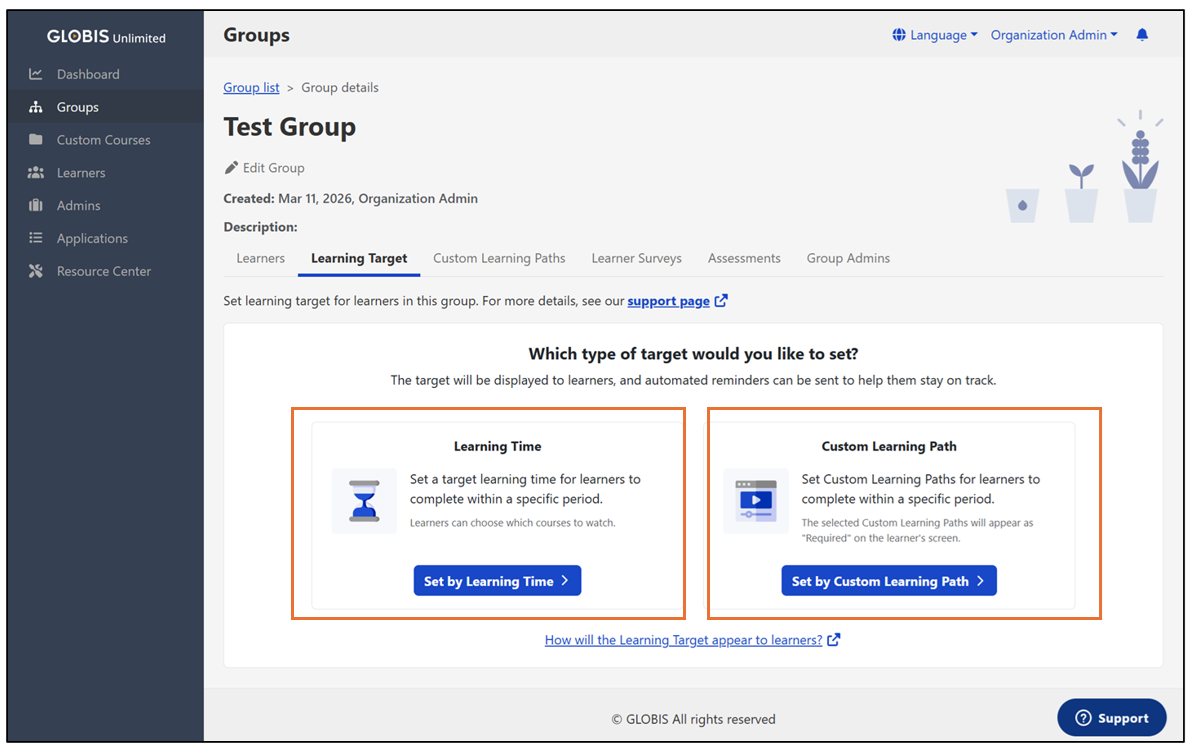Click the Groups hierarchy icon in sidebar
The height and width of the screenshot is (752, 1197).
point(35,107)
